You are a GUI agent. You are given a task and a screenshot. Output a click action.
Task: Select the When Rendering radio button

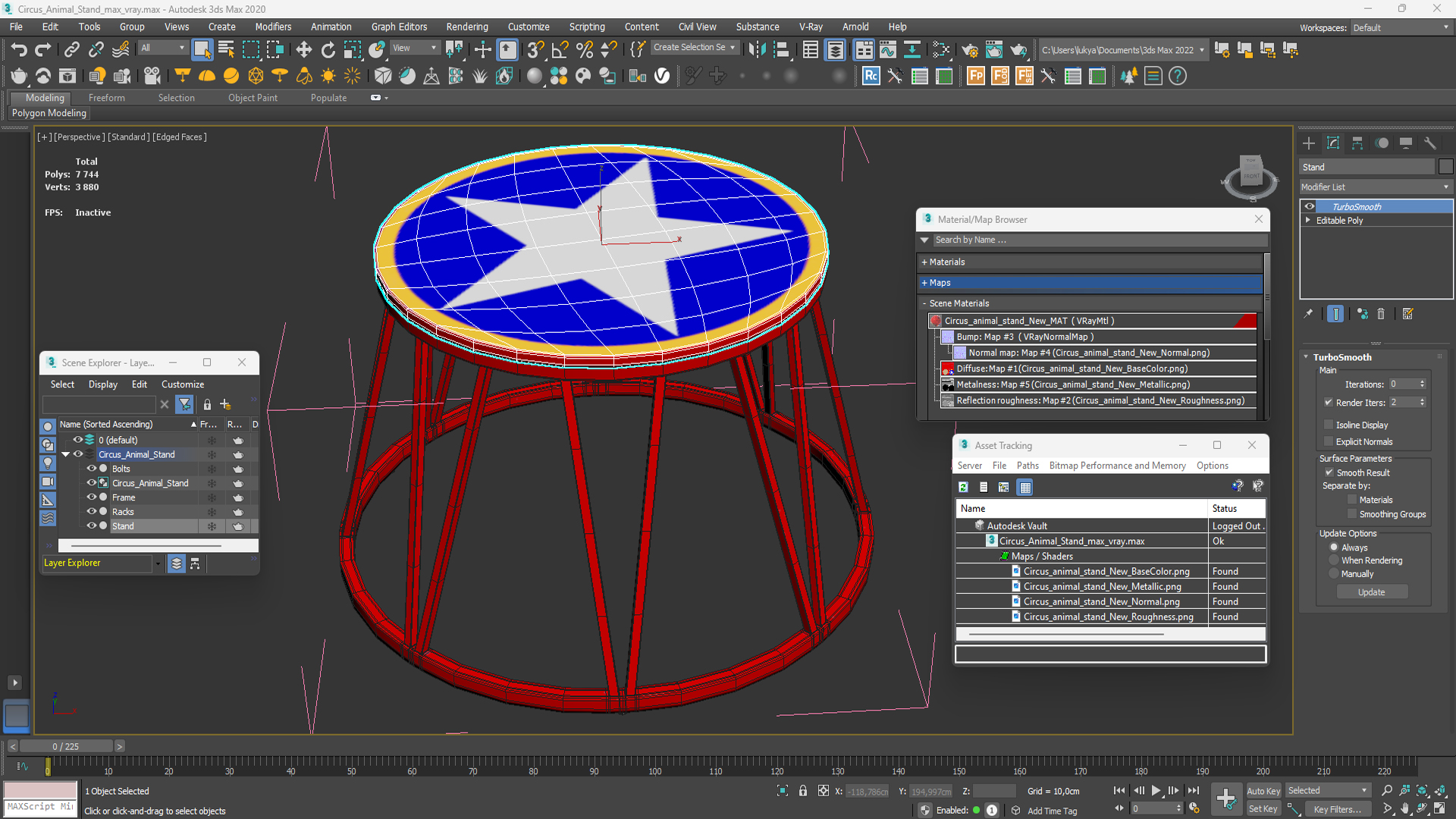pos(1334,560)
